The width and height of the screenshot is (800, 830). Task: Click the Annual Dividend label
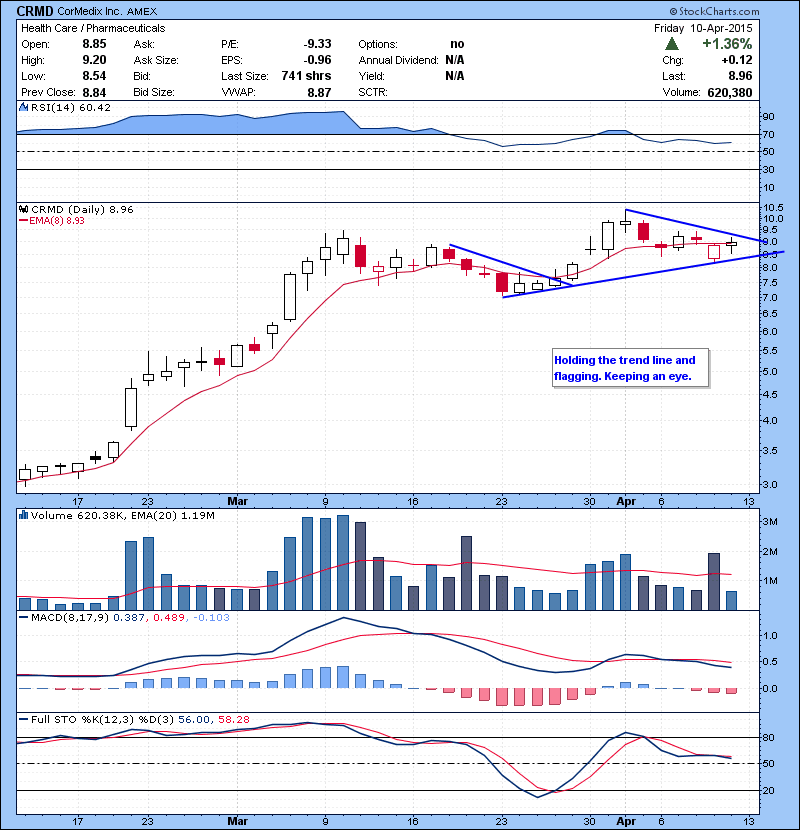399,60
